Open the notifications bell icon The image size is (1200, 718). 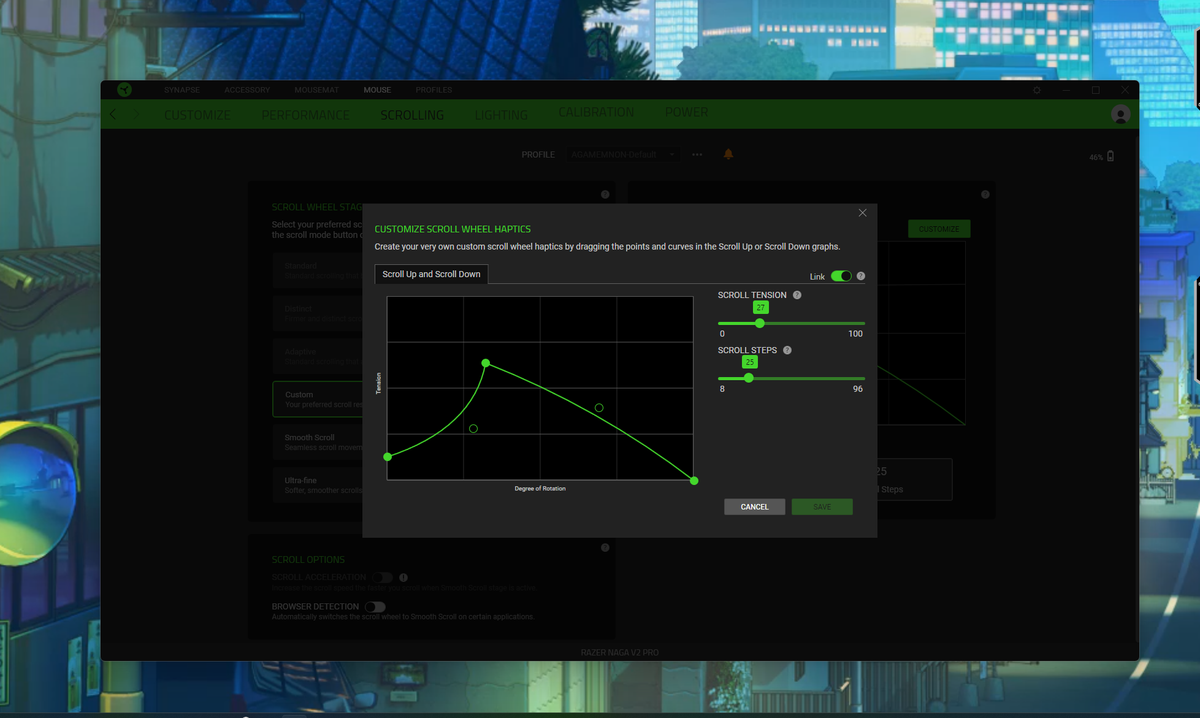click(x=728, y=154)
